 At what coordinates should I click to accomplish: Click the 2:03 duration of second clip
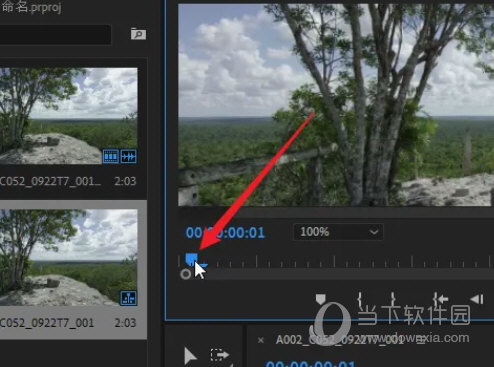[x=125, y=323]
